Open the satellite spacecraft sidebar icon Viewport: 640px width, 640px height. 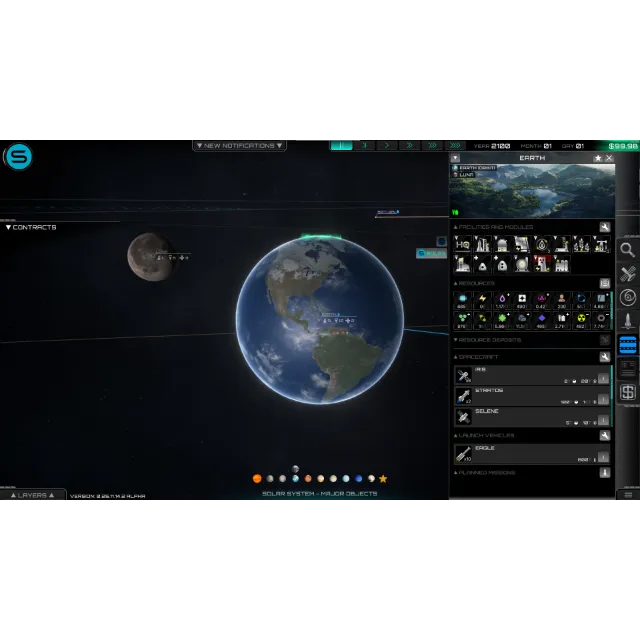[627, 274]
